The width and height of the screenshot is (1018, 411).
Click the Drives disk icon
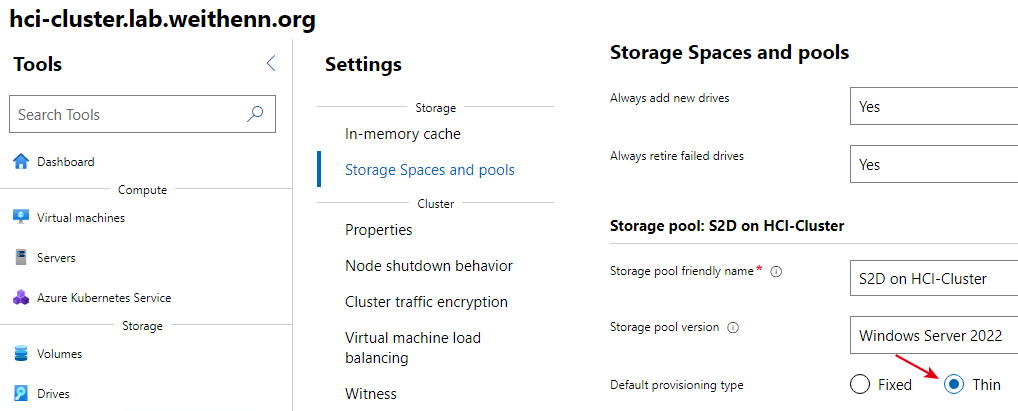pyautogui.click(x=21, y=393)
